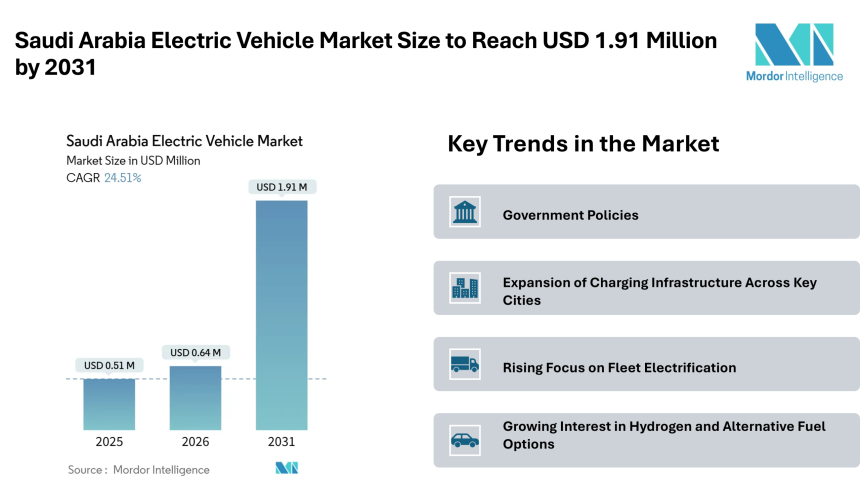Viewport: 860px width, 483px height.
Task: Click the 2025 bar in chart
Action: [x=109, y=404]
